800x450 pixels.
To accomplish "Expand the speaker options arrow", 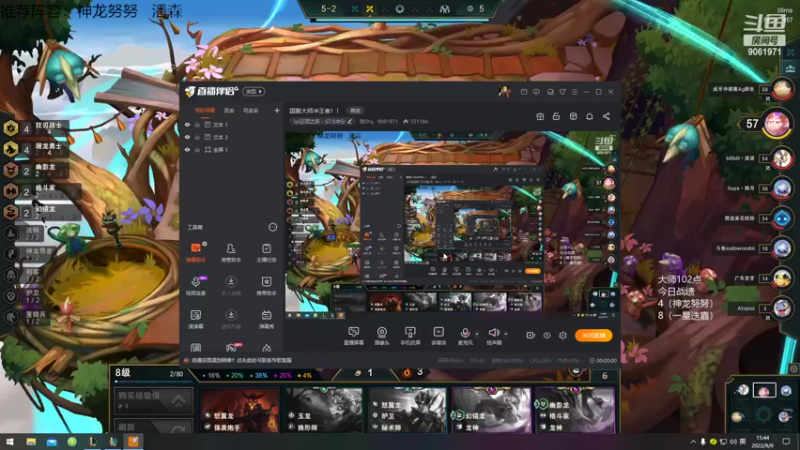I will coord(506,334).
